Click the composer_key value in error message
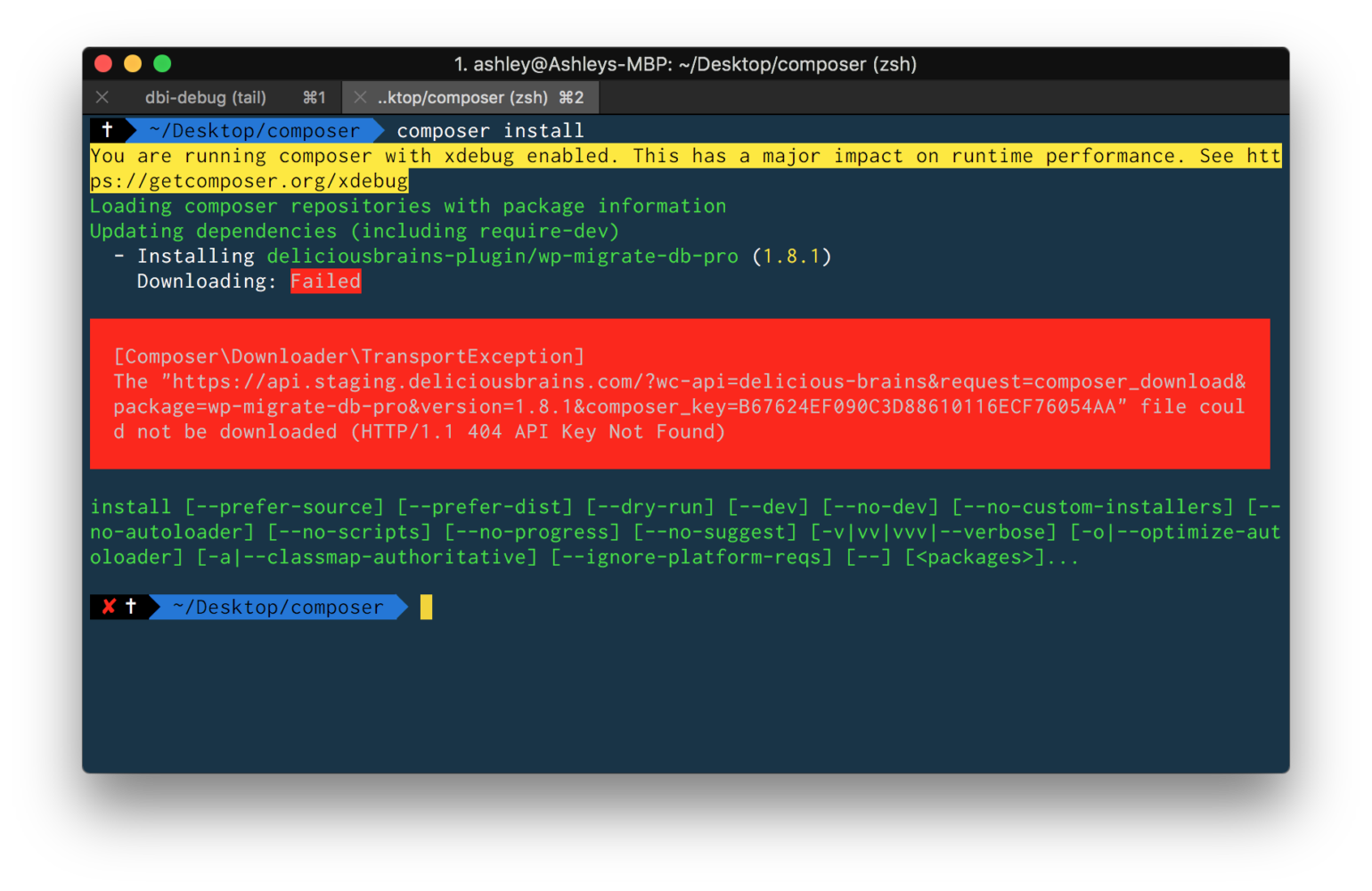1372x891 pixels. (927, 406)
